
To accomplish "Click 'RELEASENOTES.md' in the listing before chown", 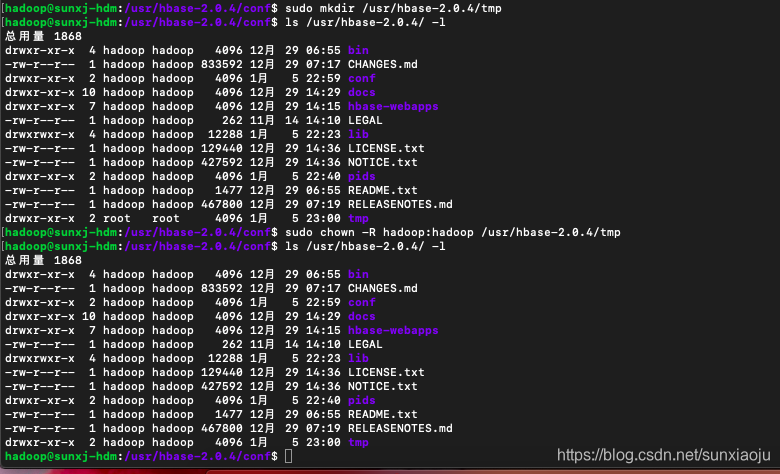I will (x=400, y=204).
